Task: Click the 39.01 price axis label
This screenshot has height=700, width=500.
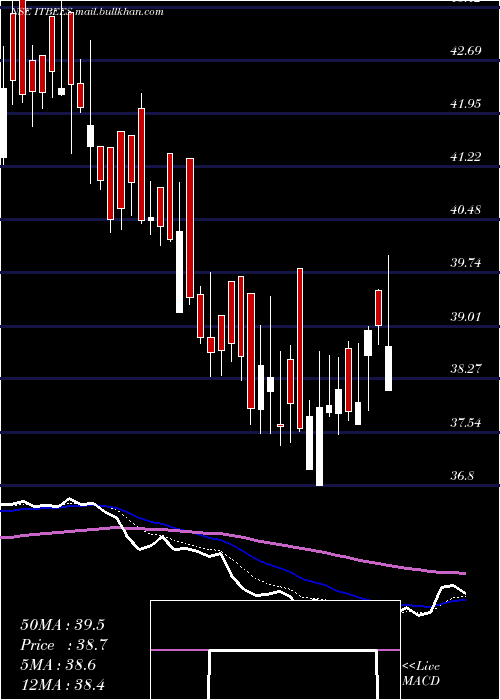Action: [466, 317]
